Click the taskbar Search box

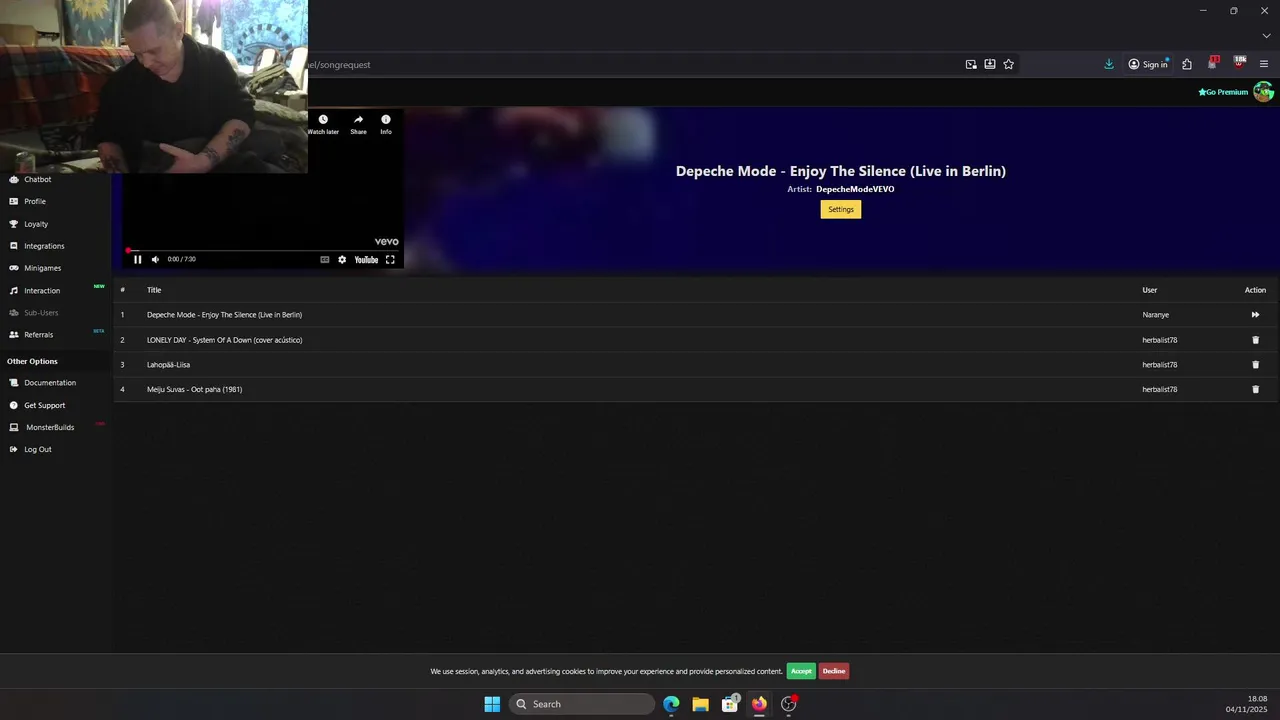[582, 704]
